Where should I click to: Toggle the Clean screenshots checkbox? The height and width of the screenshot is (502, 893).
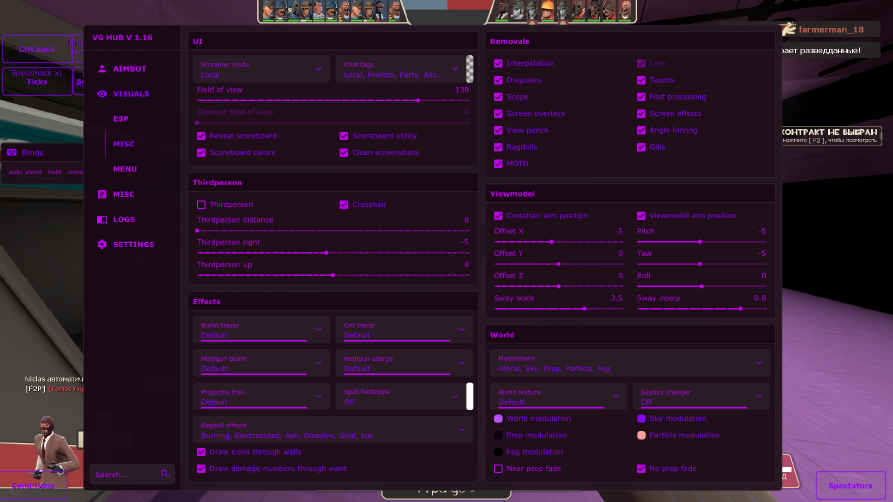(x=344, y=153)
